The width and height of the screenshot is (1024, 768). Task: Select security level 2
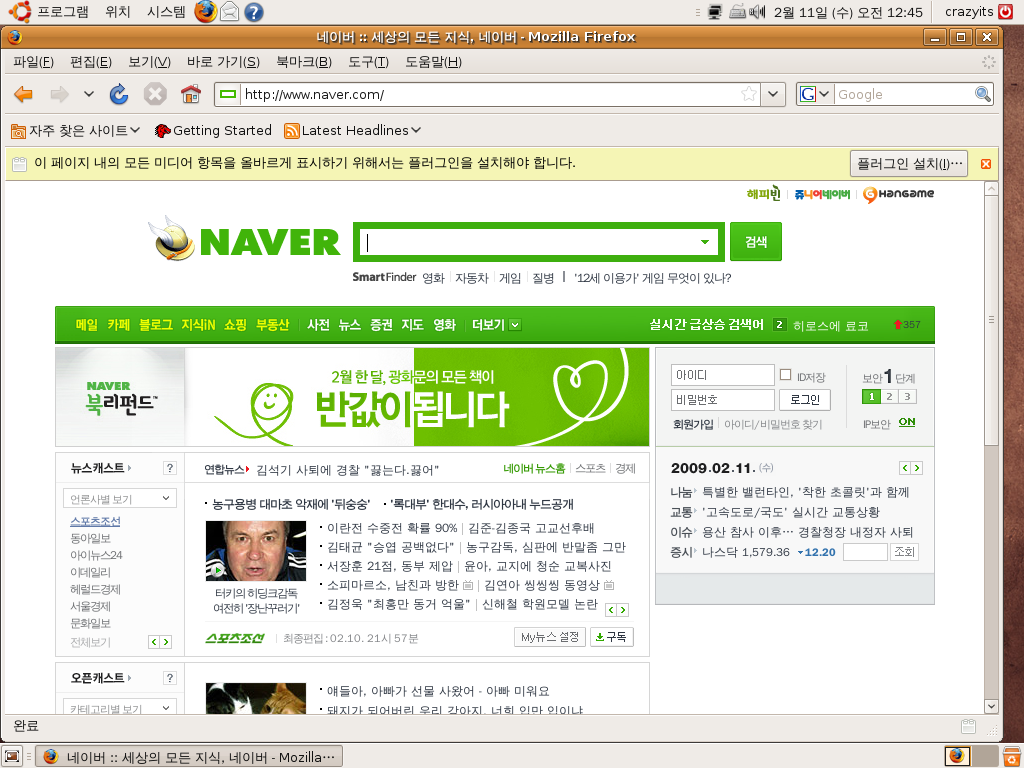(889, 396)
